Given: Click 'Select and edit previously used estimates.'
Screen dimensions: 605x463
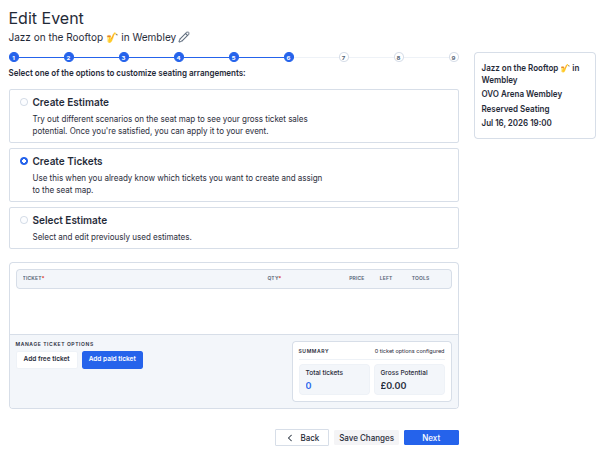Looking at the screenshot, I should [112, 237].
